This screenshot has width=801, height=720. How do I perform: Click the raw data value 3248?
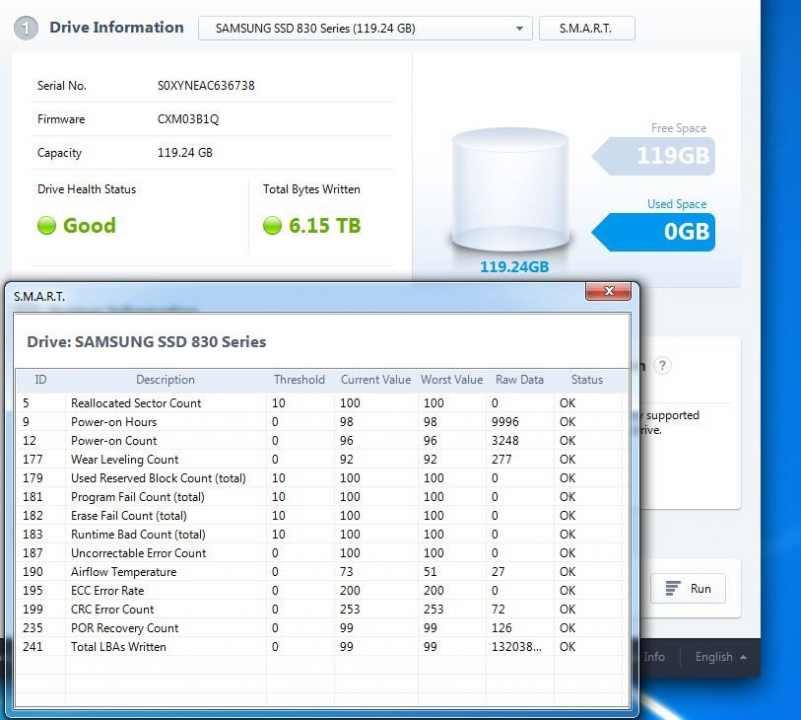tap(505, 440)
